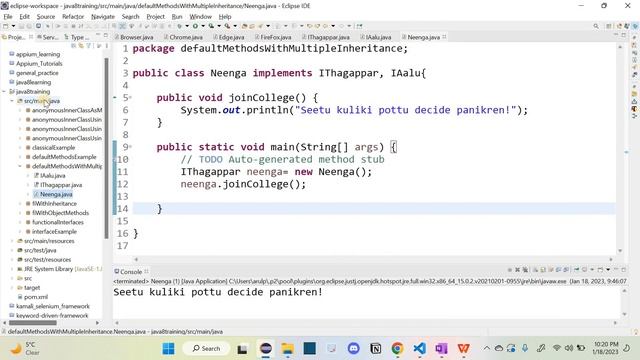Open the Windows Start button
The height and width of the screenshot is (360, 640).
pyautogui.click(x=168, y=349)
